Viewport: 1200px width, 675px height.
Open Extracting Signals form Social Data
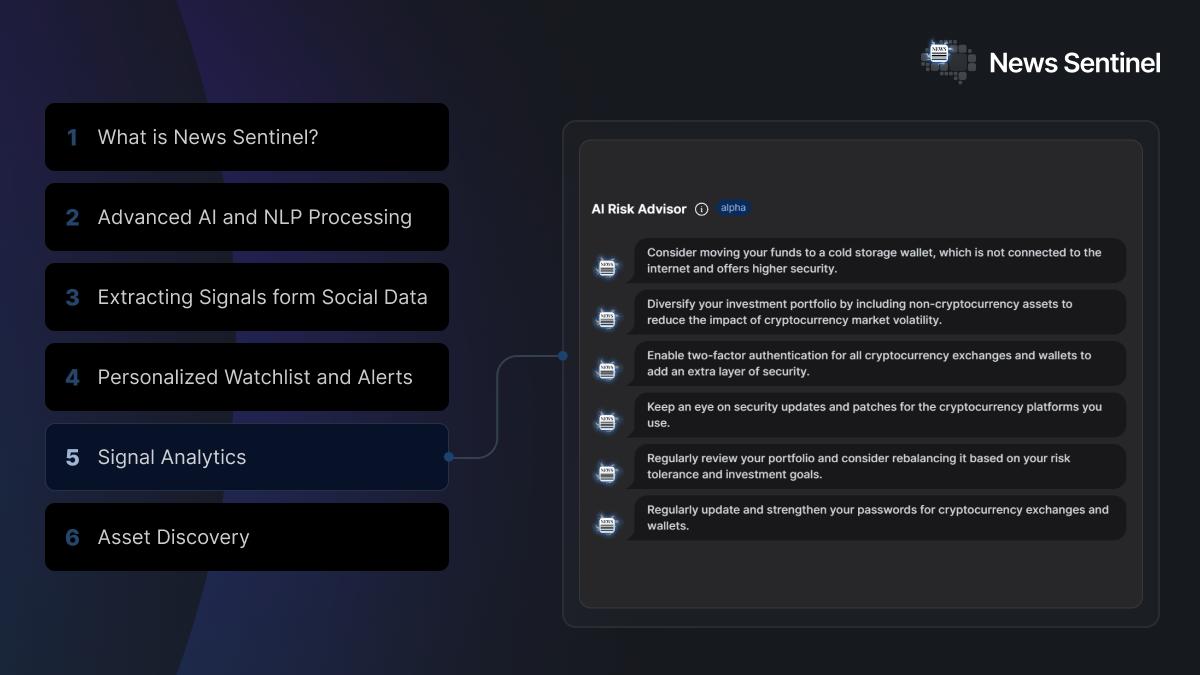pyautogui.click(x=247, y=297)
